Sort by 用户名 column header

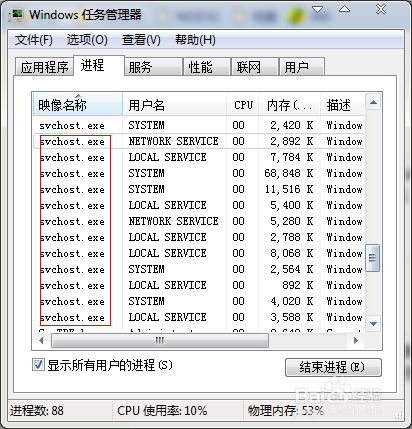[x=175, y=105]
